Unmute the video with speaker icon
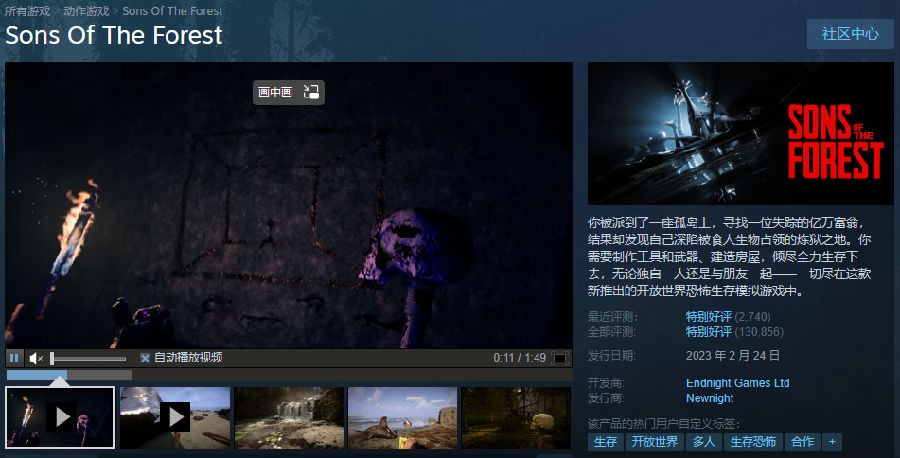The width and height of the screenshot is (900, 458). tap(36, 358)
